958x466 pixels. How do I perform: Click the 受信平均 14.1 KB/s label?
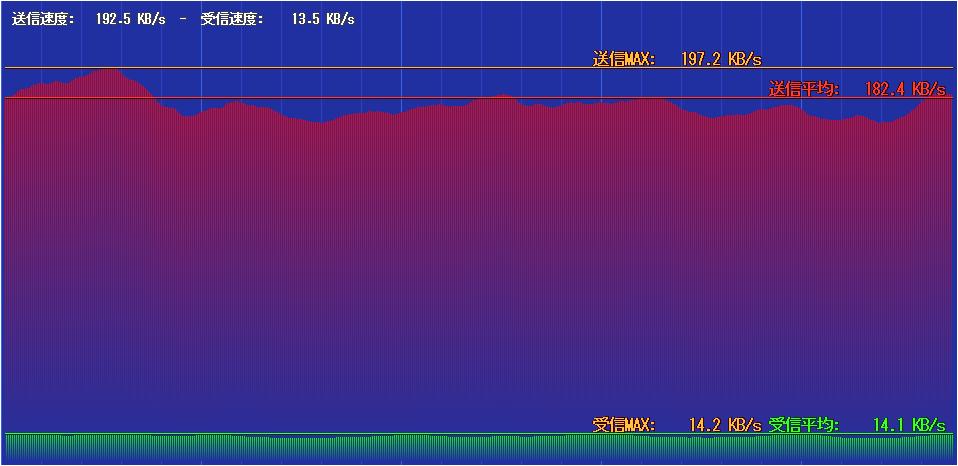coord(857,424)
